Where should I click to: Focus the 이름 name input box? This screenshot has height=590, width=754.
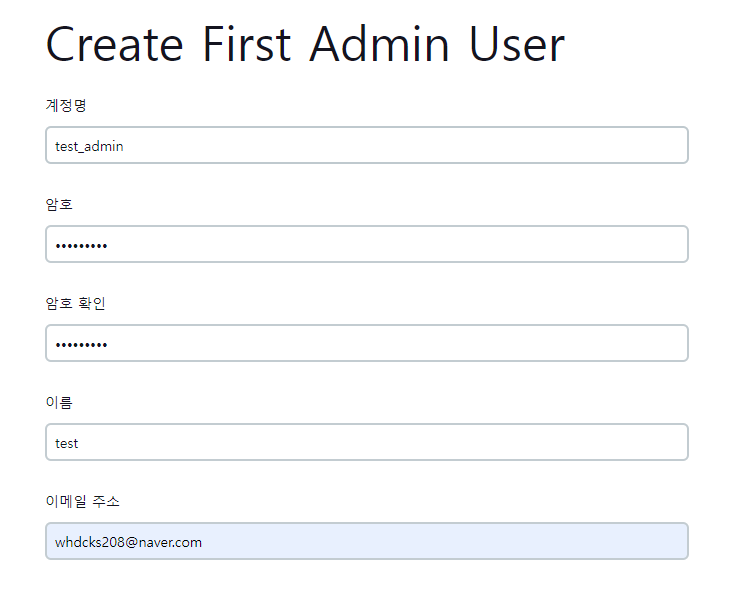pos(367,442)
